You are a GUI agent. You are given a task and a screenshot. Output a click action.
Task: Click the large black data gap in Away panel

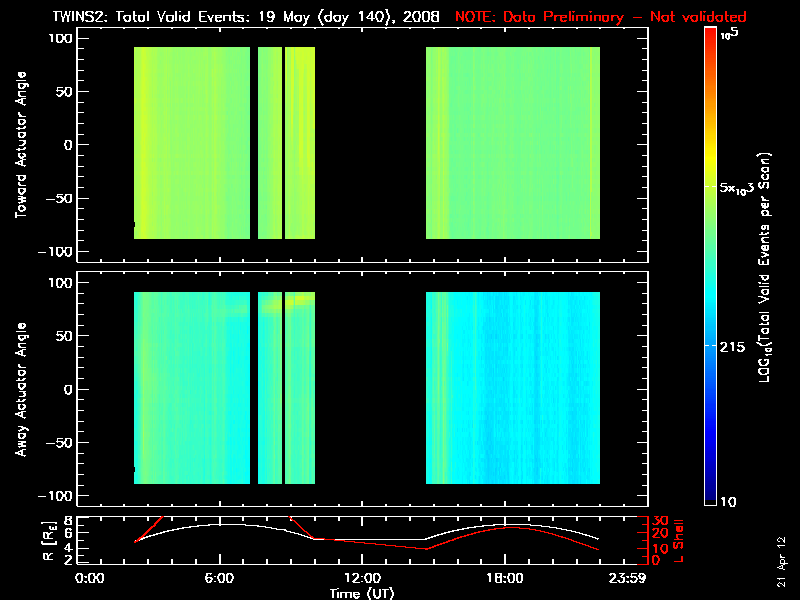point(370,389)
